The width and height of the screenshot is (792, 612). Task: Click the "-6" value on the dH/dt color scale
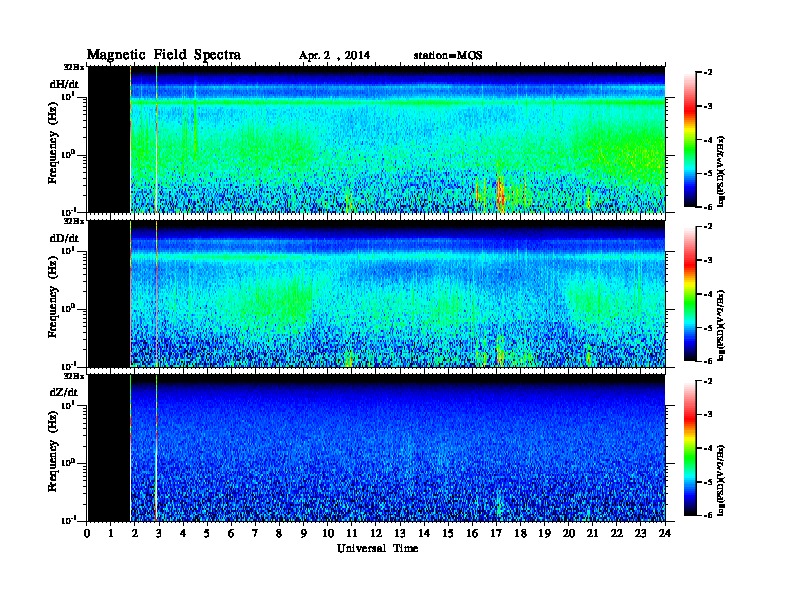pyautogui.click(x=708, y=207)
